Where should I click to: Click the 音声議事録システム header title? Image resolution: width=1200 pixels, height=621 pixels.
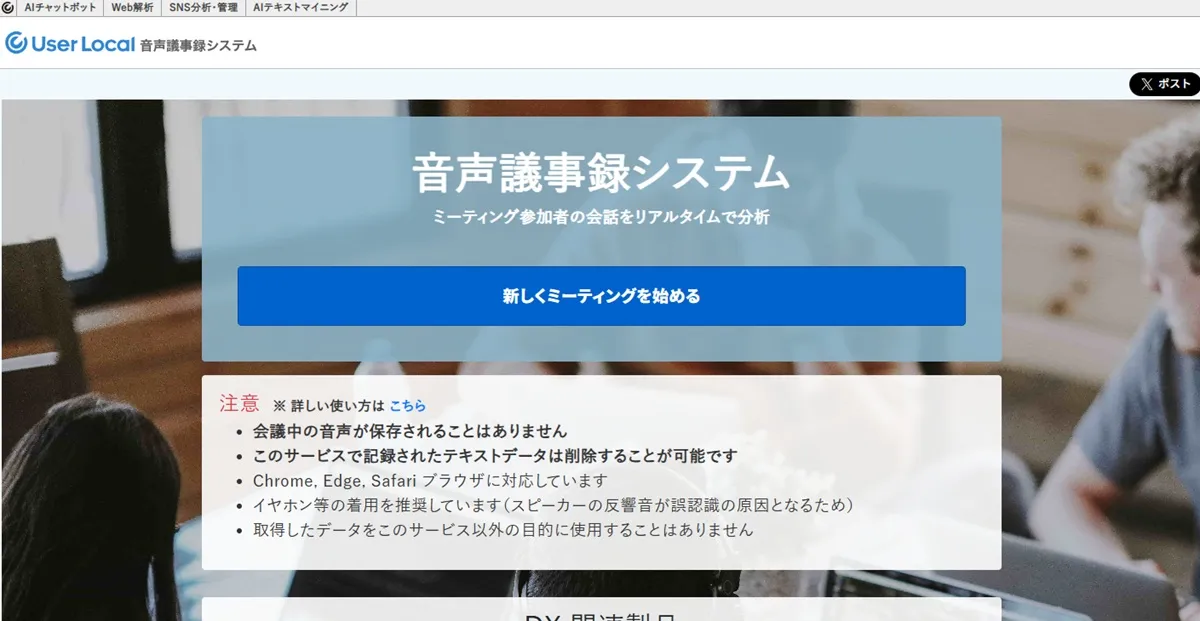click(198, 45)
